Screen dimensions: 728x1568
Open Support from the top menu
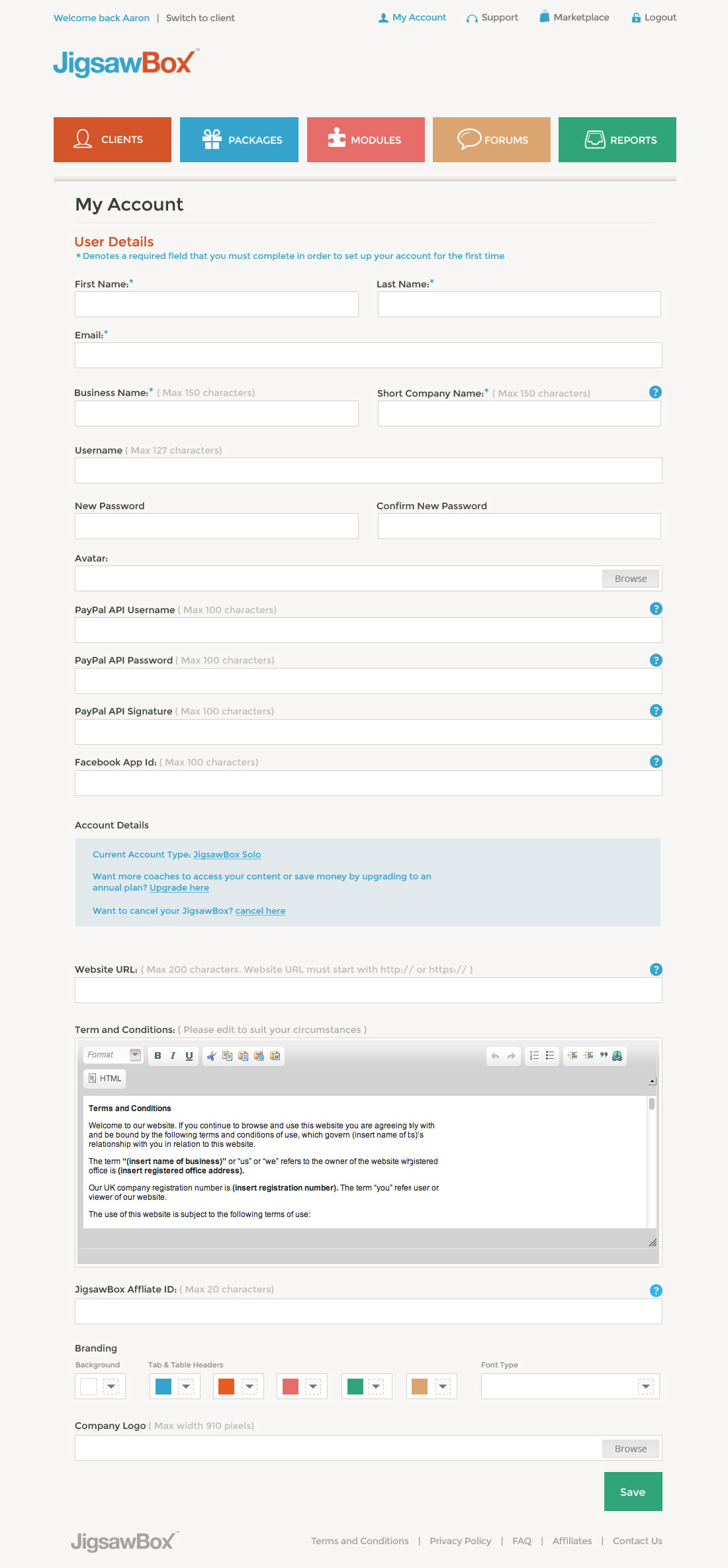coord(492,17)
